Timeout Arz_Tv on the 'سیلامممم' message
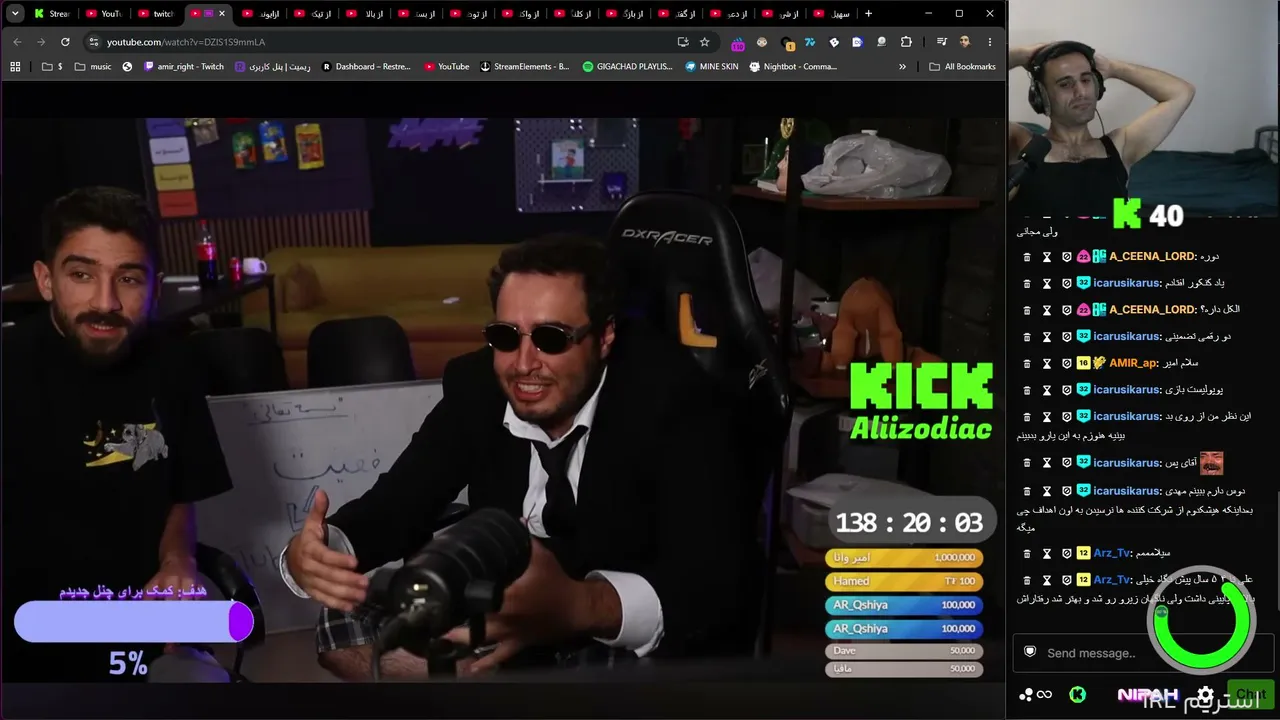Screen dimensions: 1280x720 click(x=1047, y=553)
